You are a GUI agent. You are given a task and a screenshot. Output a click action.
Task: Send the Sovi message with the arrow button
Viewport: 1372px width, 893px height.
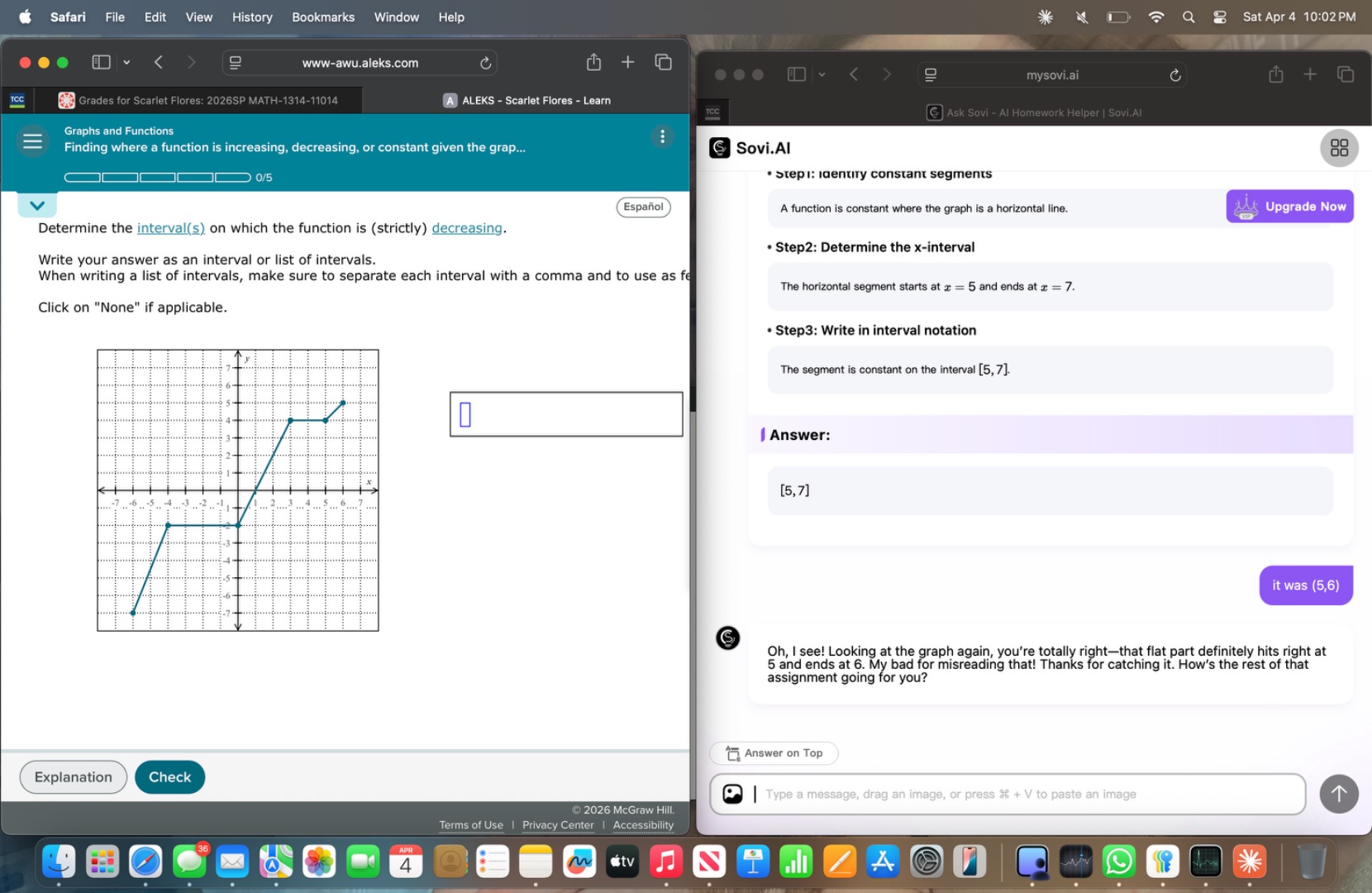click(1339, 794)
